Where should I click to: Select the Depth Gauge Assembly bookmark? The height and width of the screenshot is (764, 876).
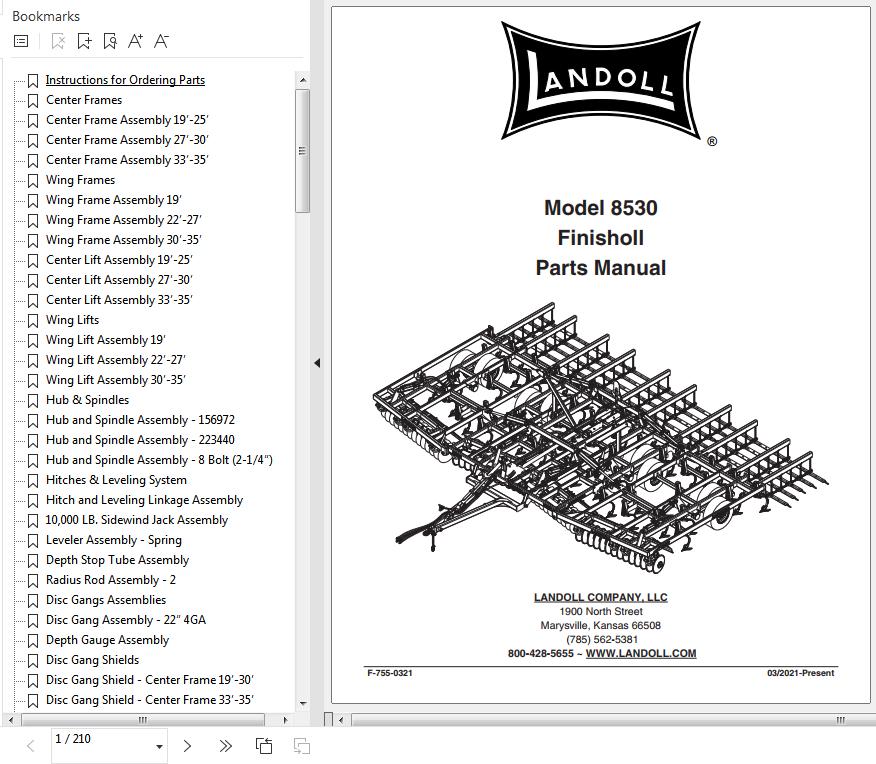point(107,640)
